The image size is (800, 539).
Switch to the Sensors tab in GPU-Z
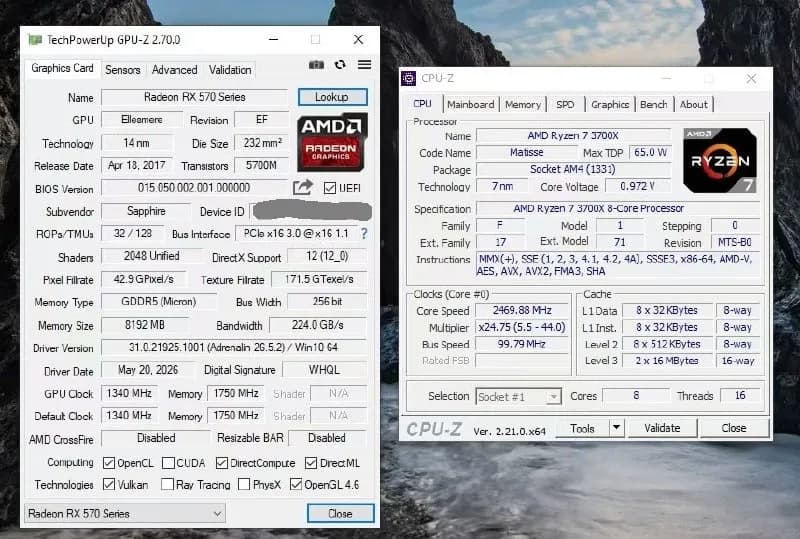click(x=122, y=70)
